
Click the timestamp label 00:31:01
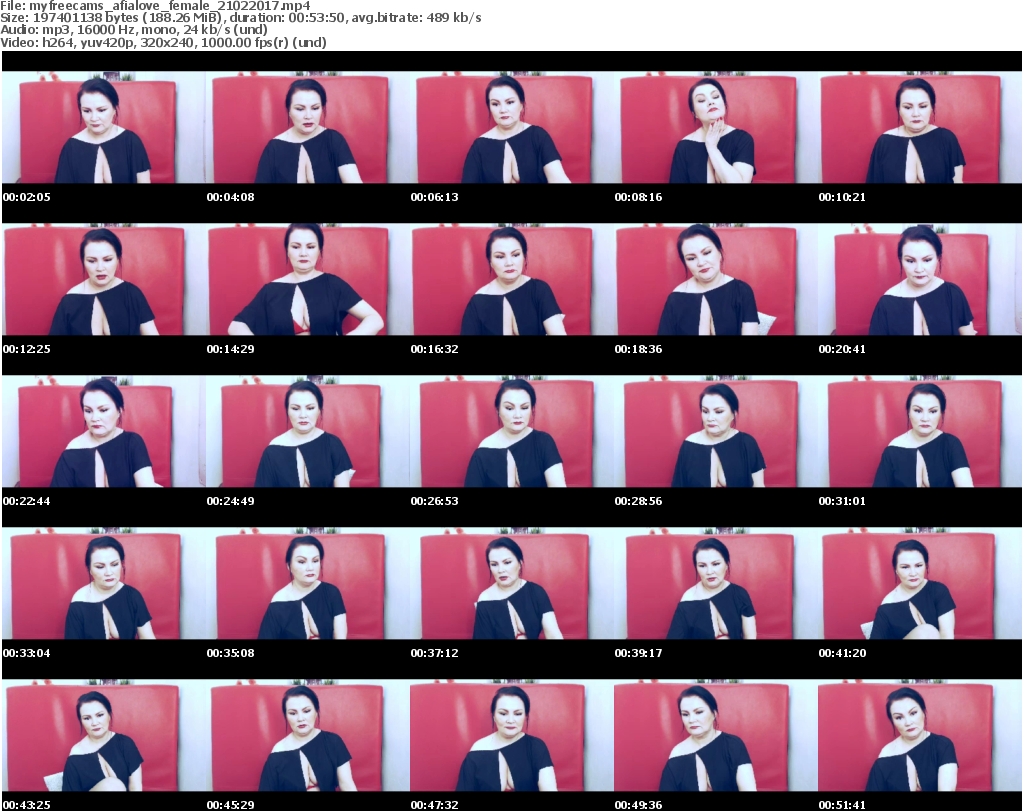842,501
